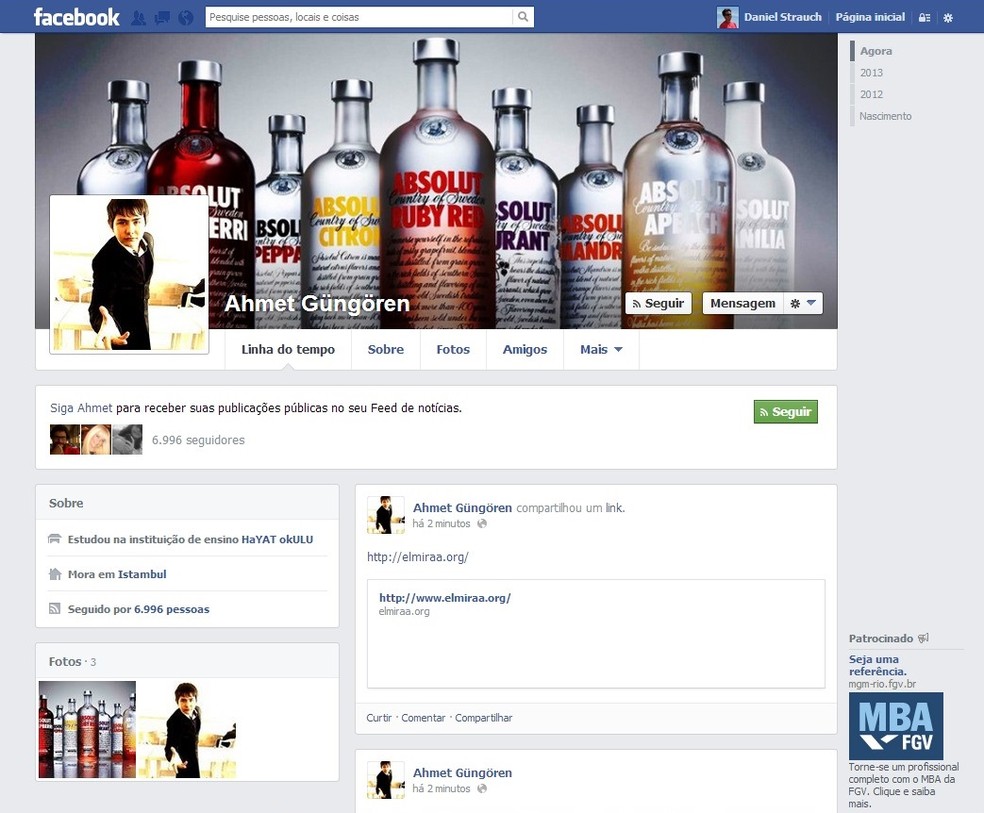This screenshot has height=813, width=984.
Task: Open http://www.elmiraa.org/ preview title
Action: [x=445, y=598]
